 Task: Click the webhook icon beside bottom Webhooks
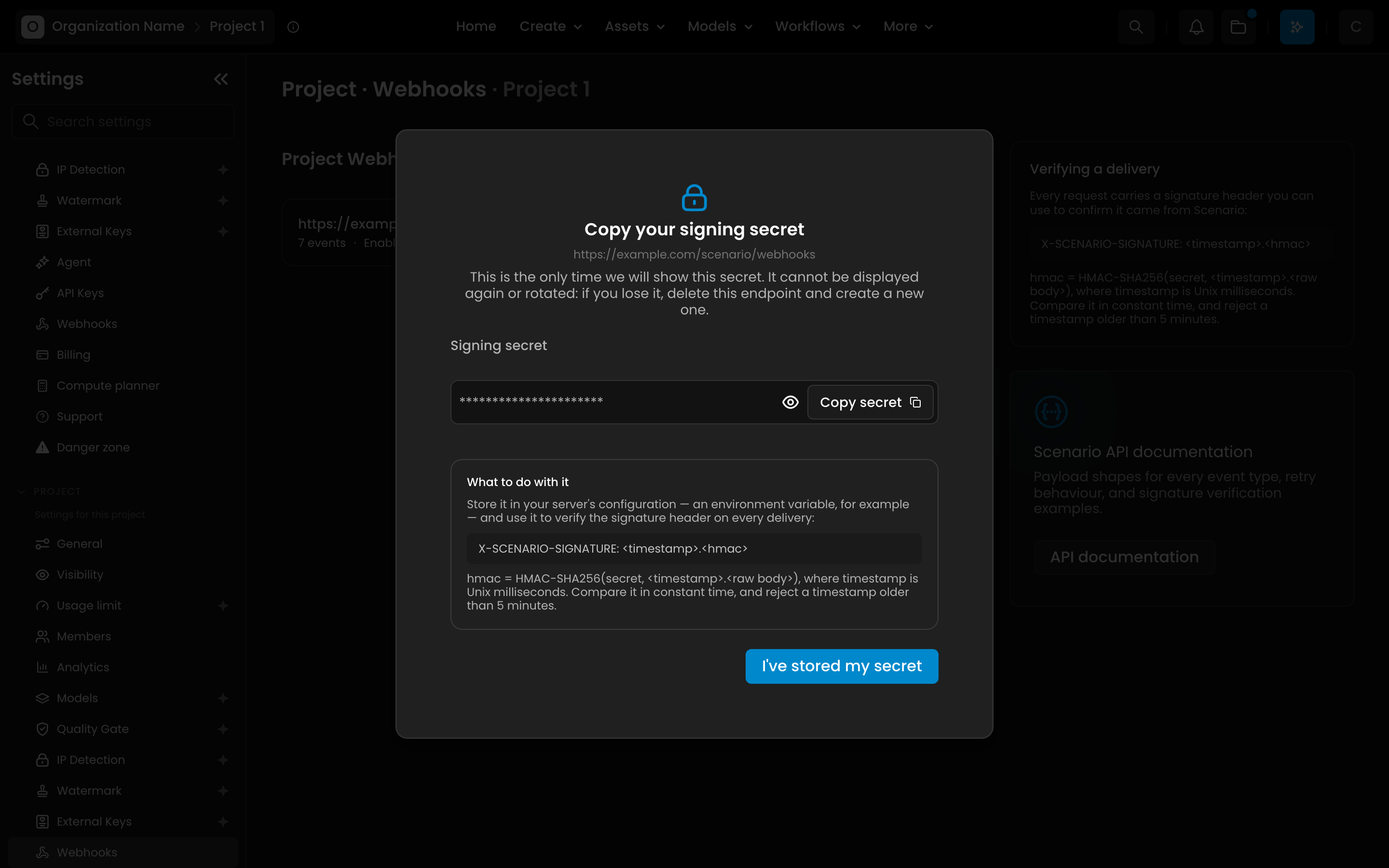coord(42,853)
